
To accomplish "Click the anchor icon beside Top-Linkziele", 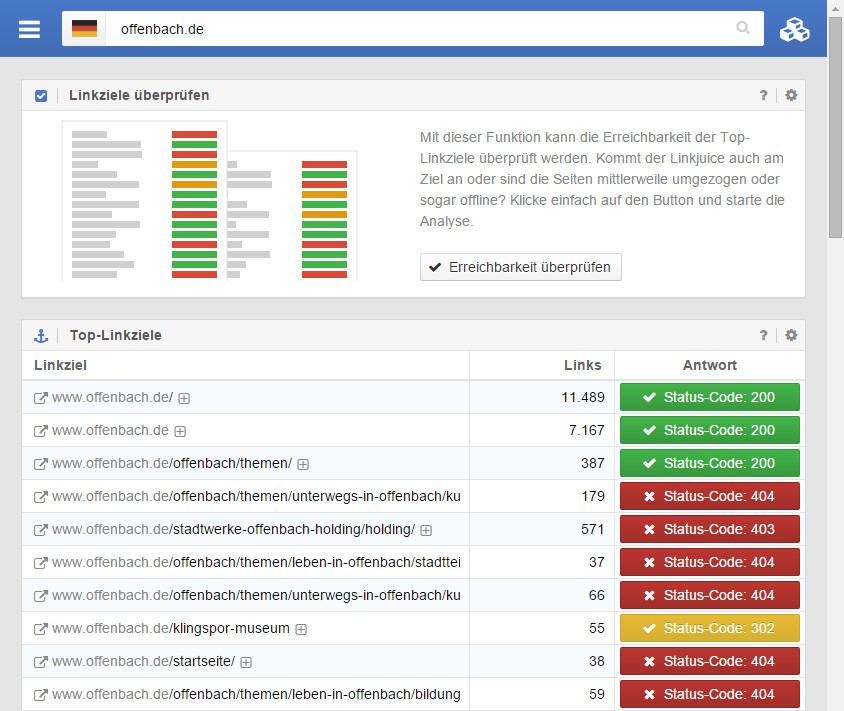I will (x=41, y=336).
